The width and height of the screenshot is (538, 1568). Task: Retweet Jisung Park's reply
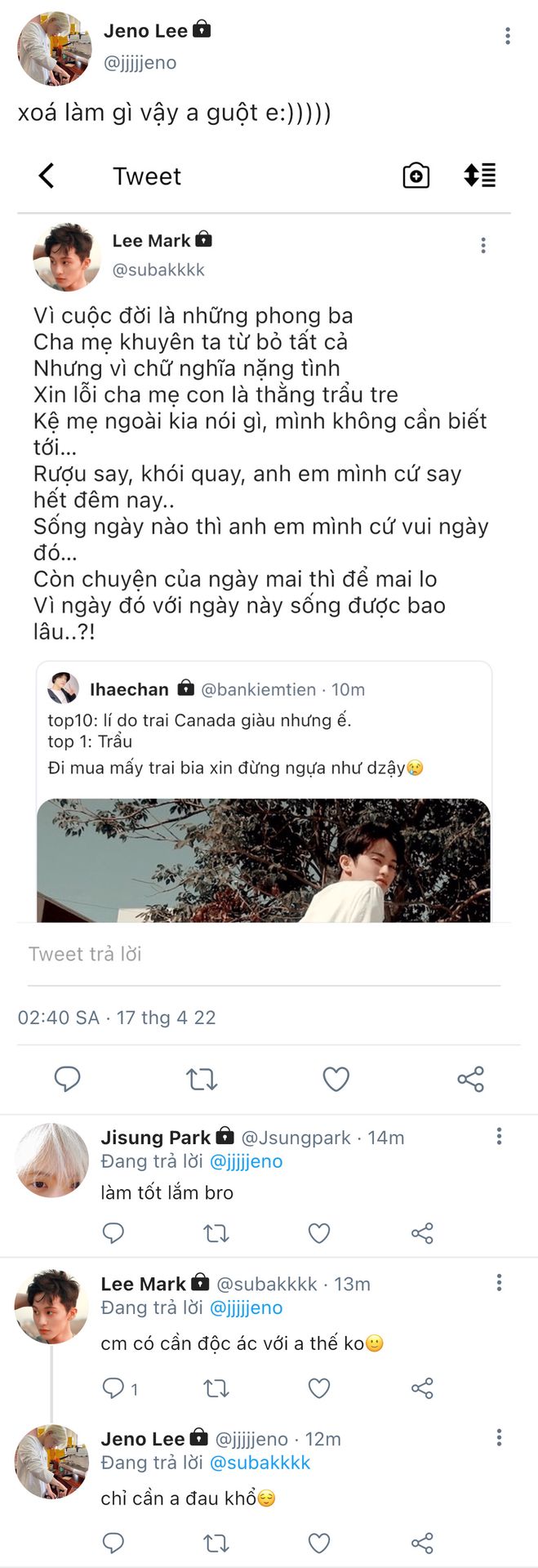coord(216,1232)
